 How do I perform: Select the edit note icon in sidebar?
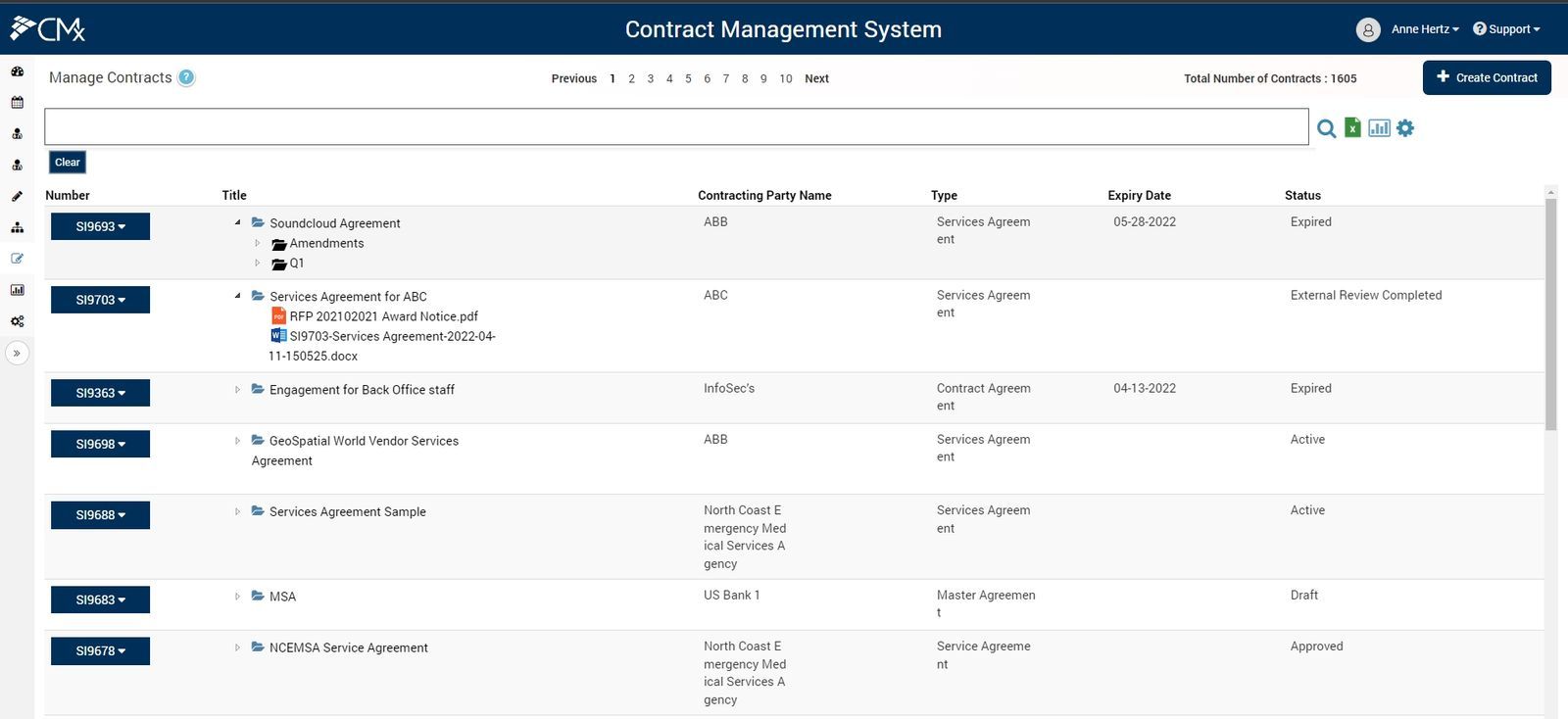[17, 259]
